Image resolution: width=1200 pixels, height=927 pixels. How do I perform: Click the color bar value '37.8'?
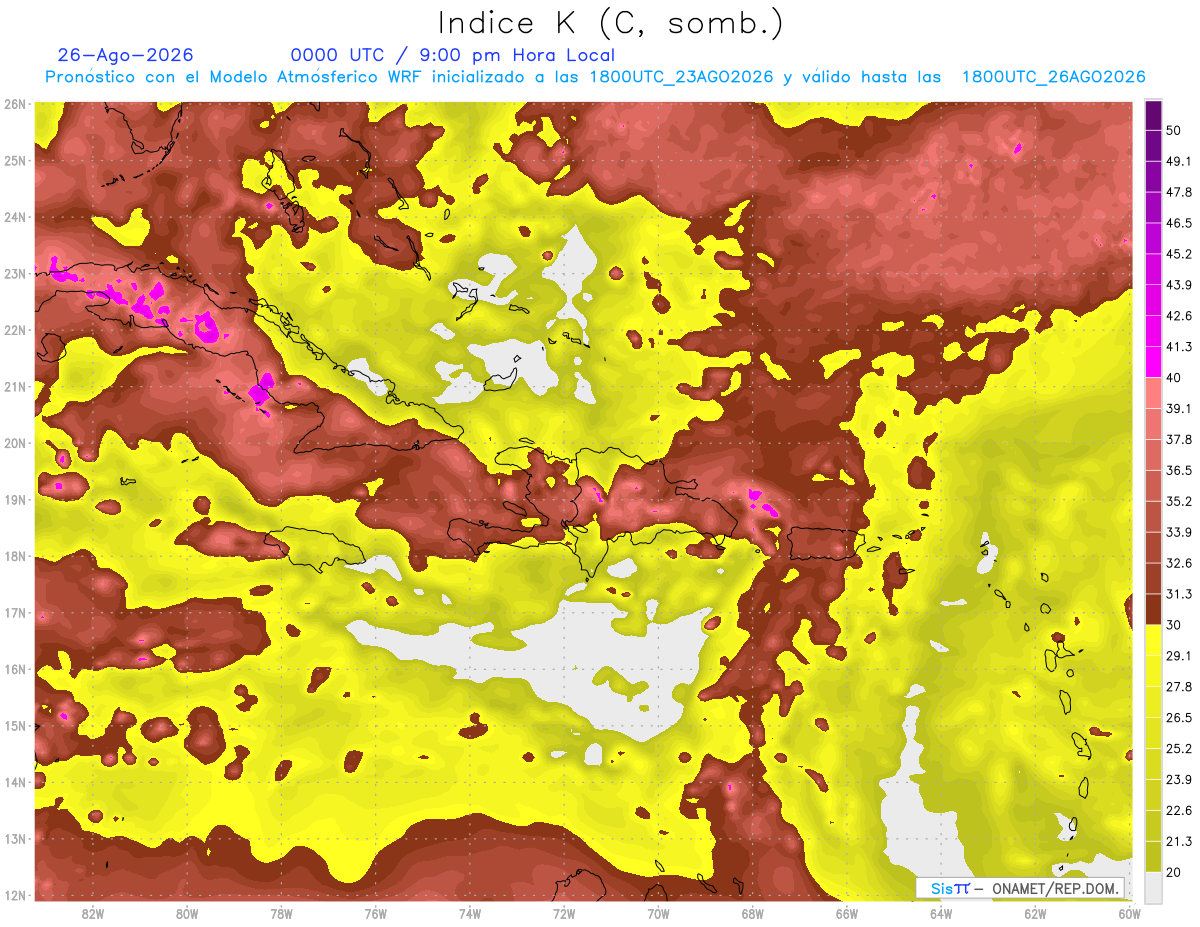[1178, 439]
